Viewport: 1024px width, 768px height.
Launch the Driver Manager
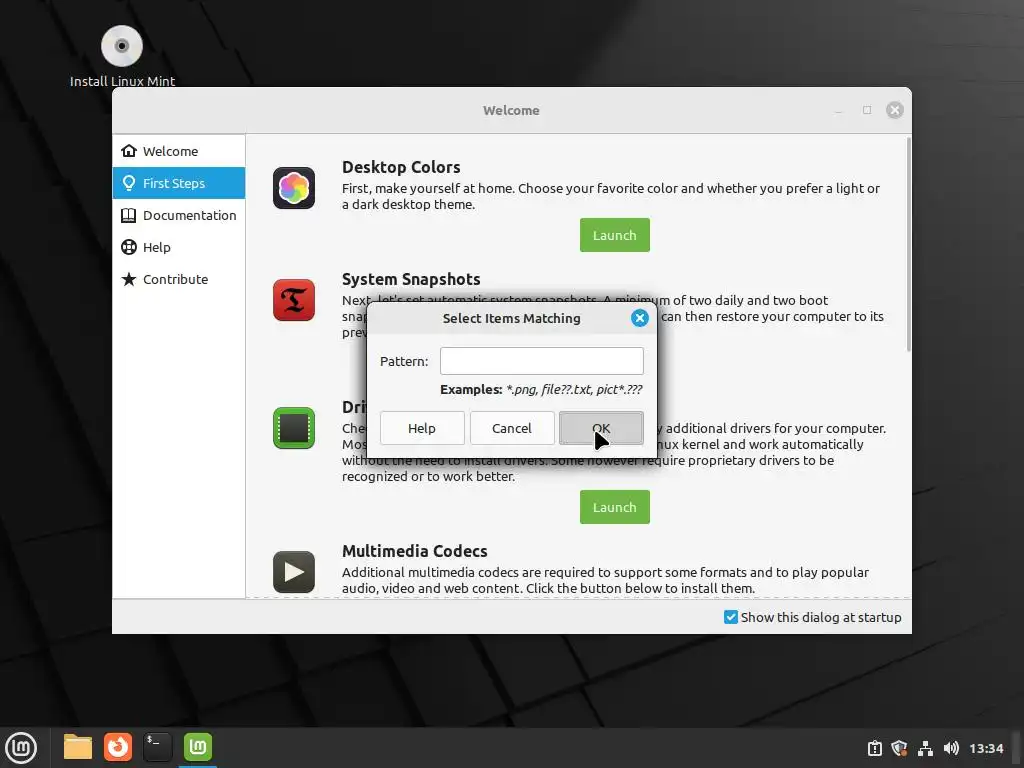(615, 507)
